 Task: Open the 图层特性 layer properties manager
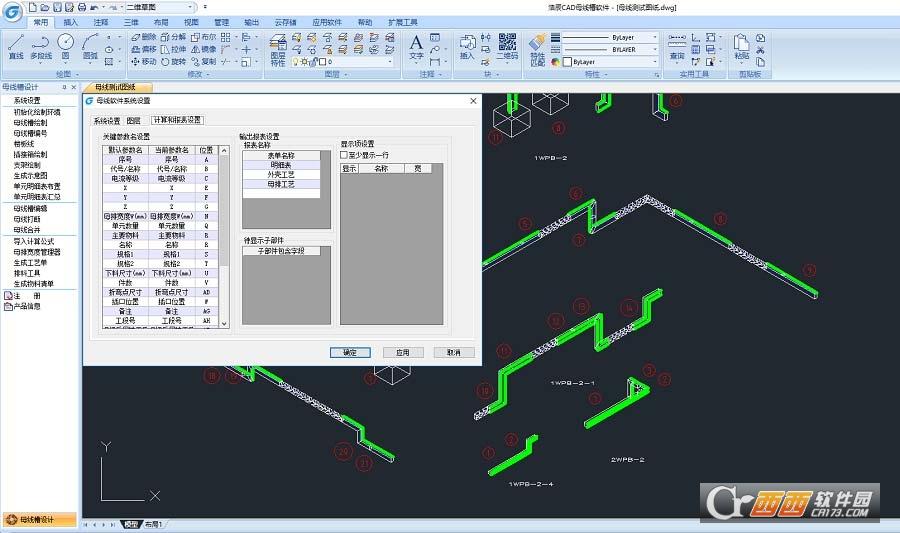click(x=278, y=50)
